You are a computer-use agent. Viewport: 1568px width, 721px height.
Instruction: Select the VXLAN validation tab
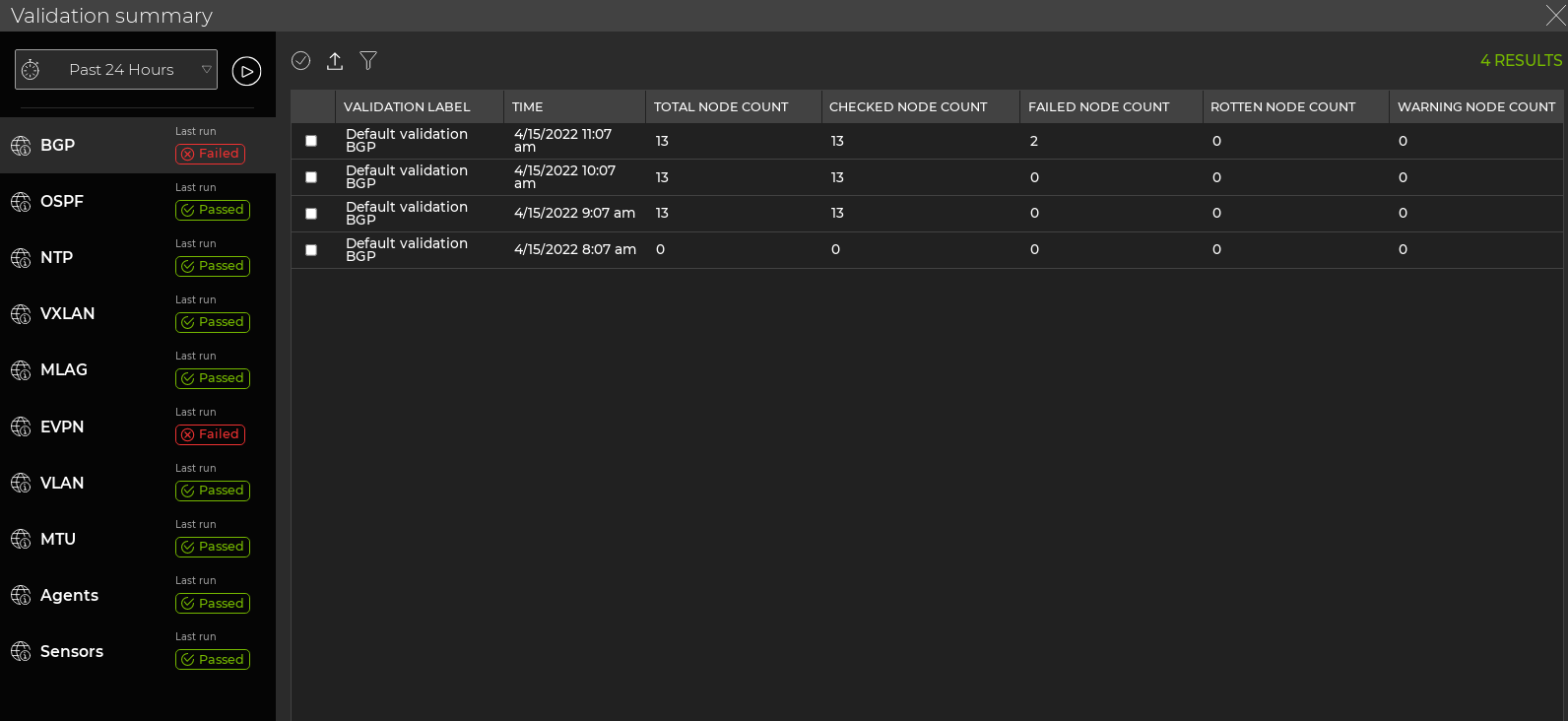tap(67, 314)
